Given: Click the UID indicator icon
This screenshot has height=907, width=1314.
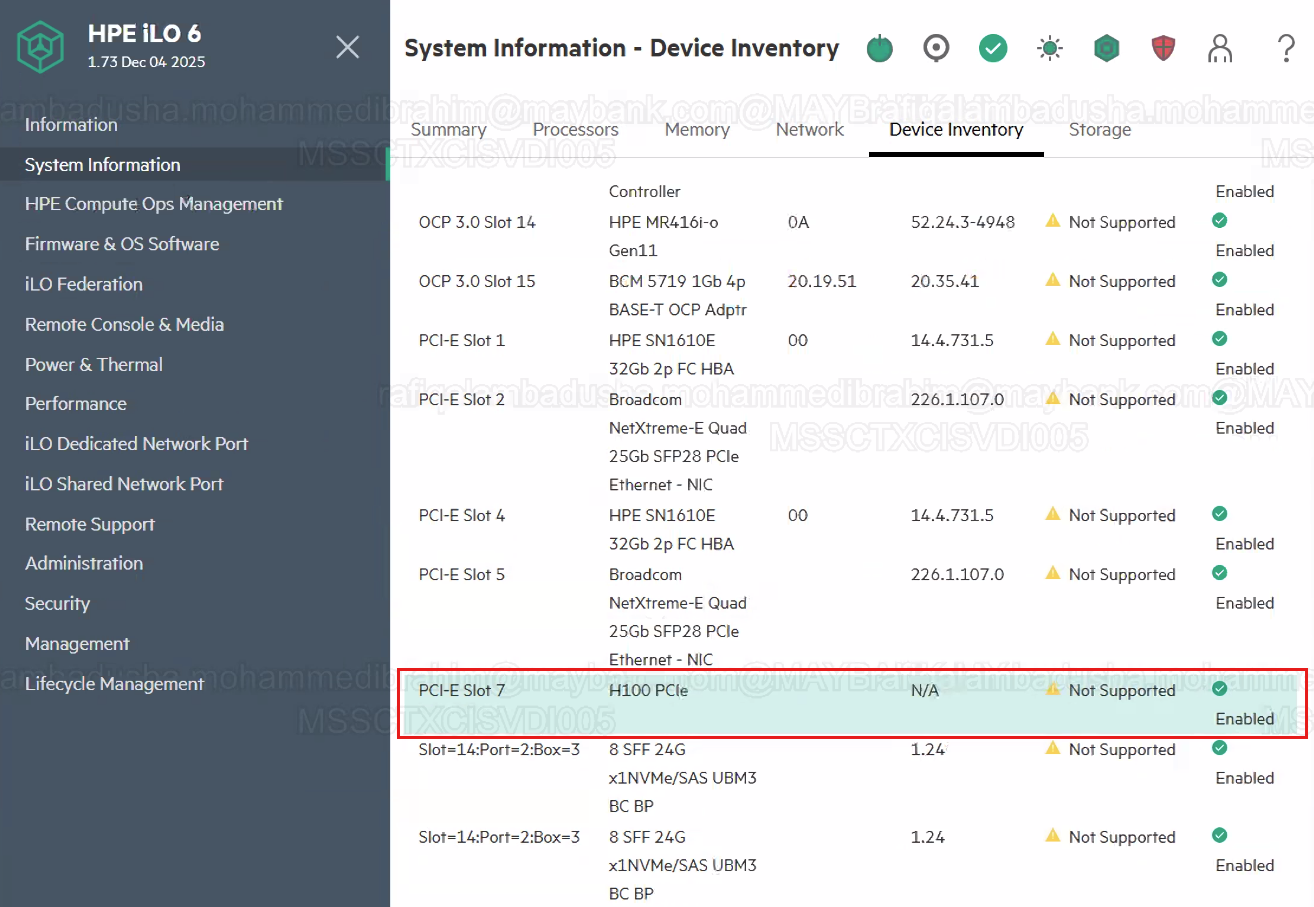Looking at the screenshot, I should pos(936,48).
